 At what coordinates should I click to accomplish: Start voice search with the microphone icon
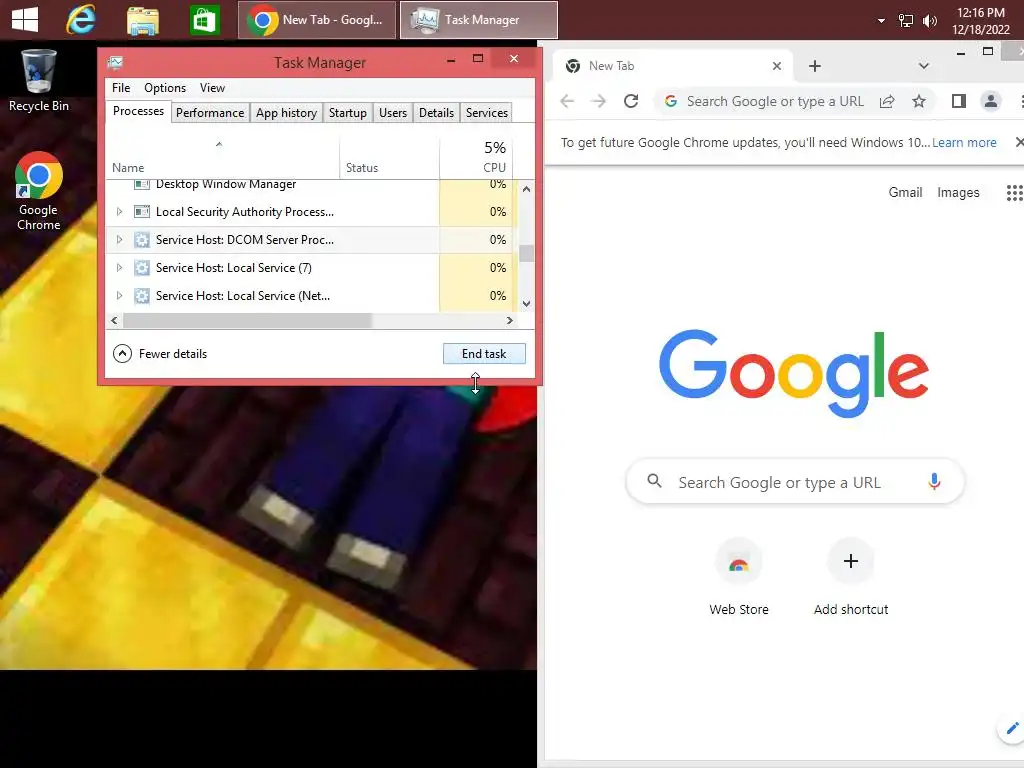tap(935, 482)
